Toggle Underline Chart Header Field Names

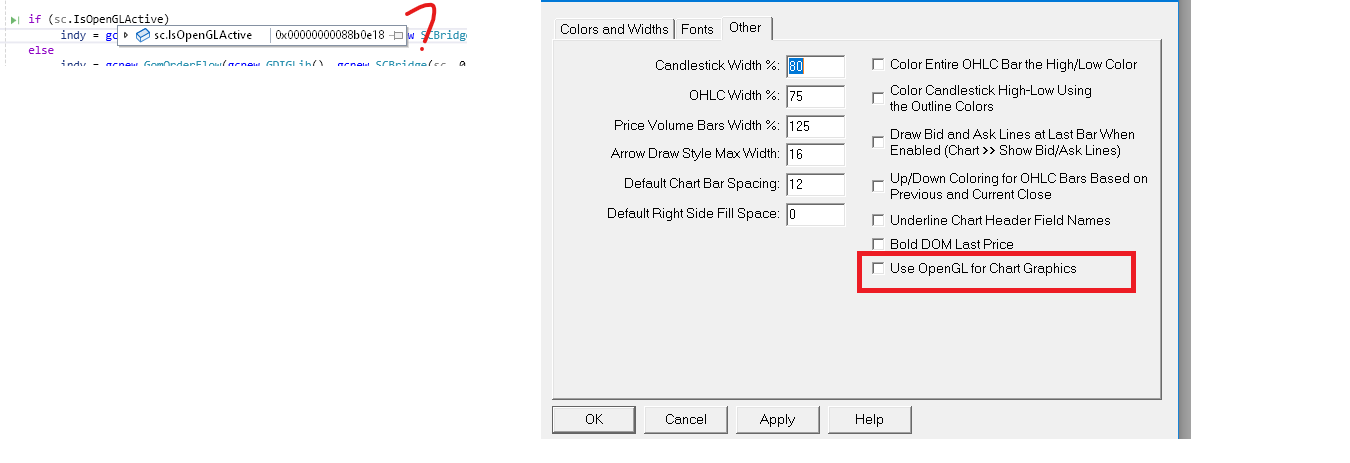tap(878, 220)
